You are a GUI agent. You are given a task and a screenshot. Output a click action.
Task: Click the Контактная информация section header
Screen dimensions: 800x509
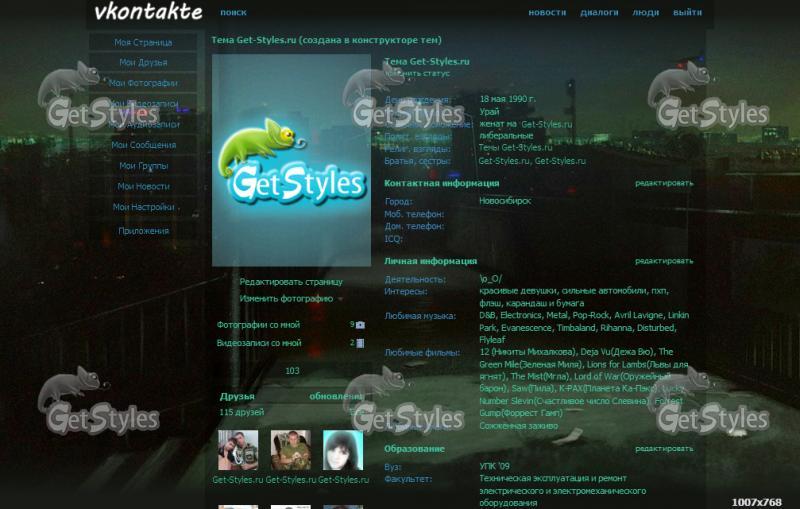click(x=441, y=183)
